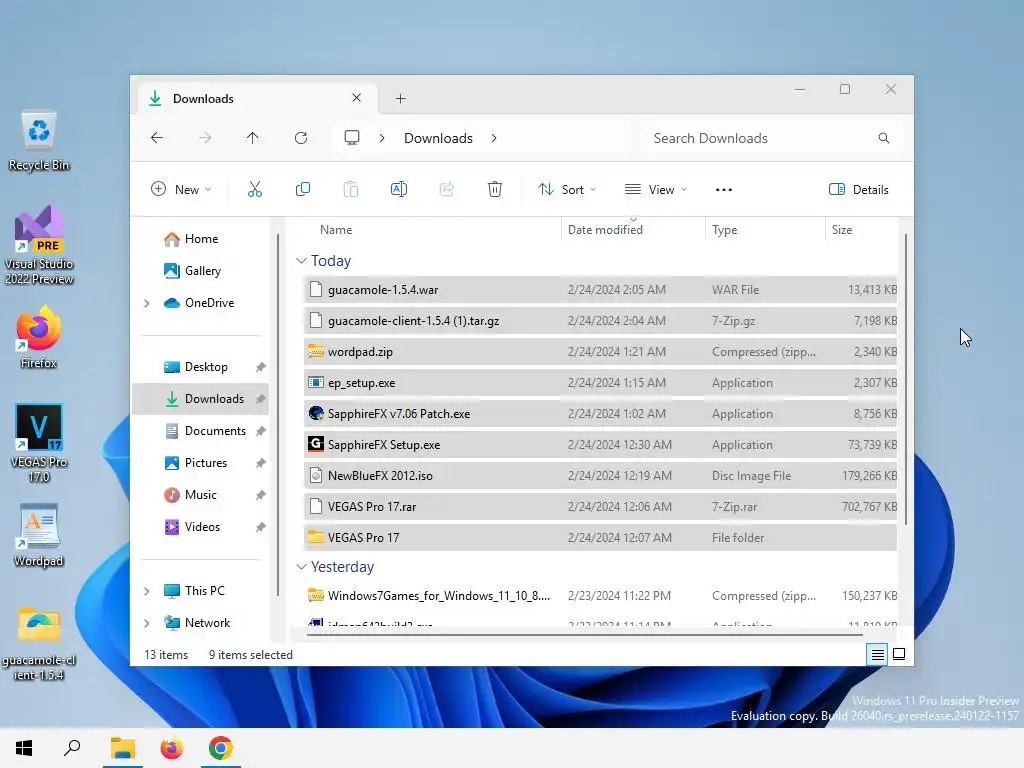Click the Rename icon in toolbar
Viewport: 1024px width, 768px height.
pos(398,189)
